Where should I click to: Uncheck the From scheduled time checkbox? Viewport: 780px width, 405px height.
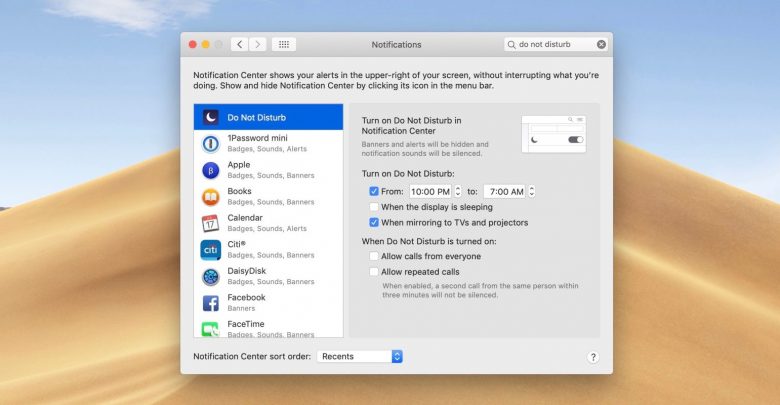point(374,191)
